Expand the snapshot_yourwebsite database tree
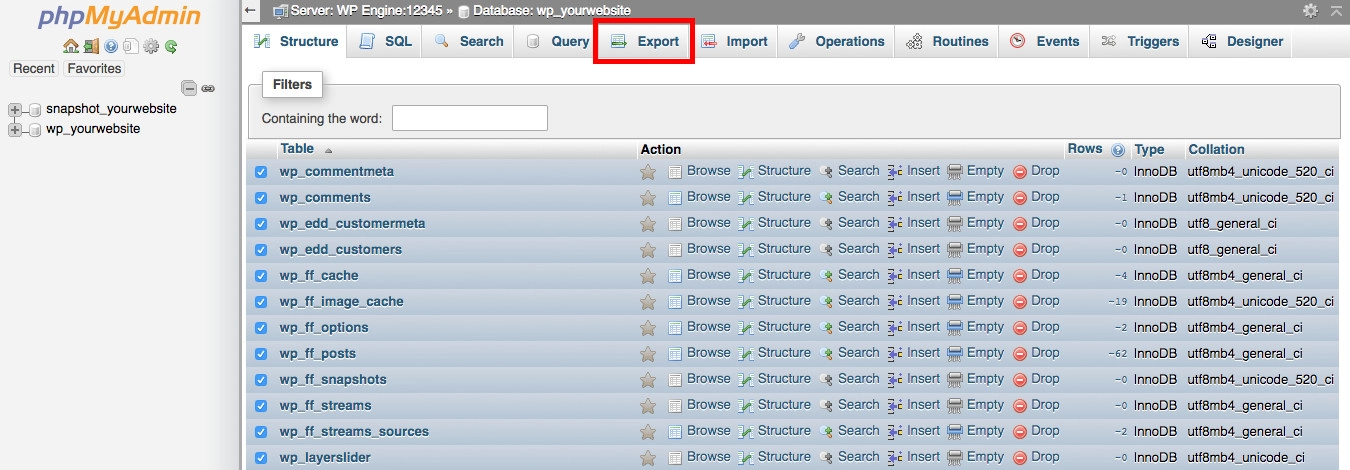This screenshot has height=470, width=1350. point(15,109)
